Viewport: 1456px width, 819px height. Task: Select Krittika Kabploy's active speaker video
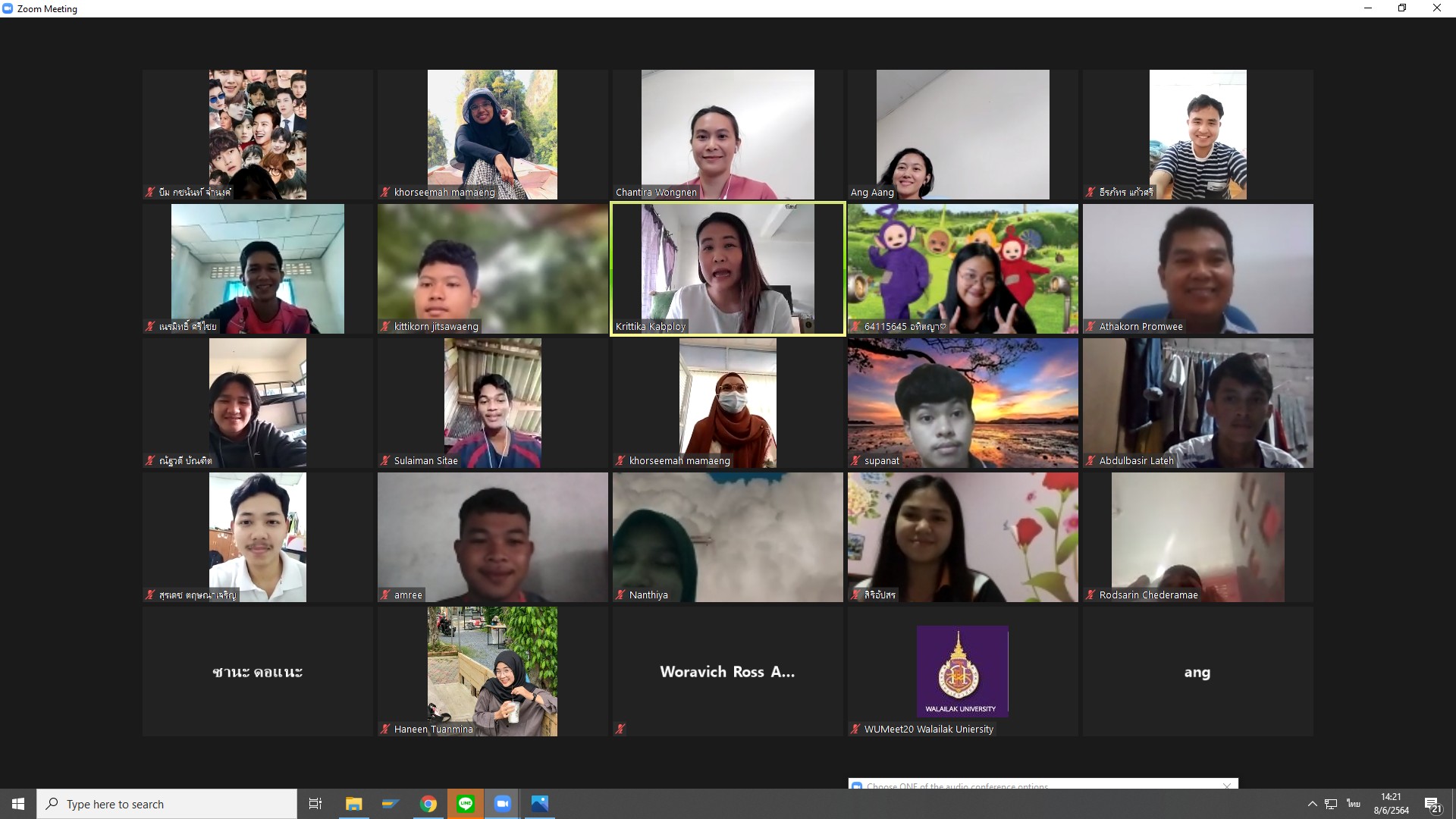[x=728, y=268]
